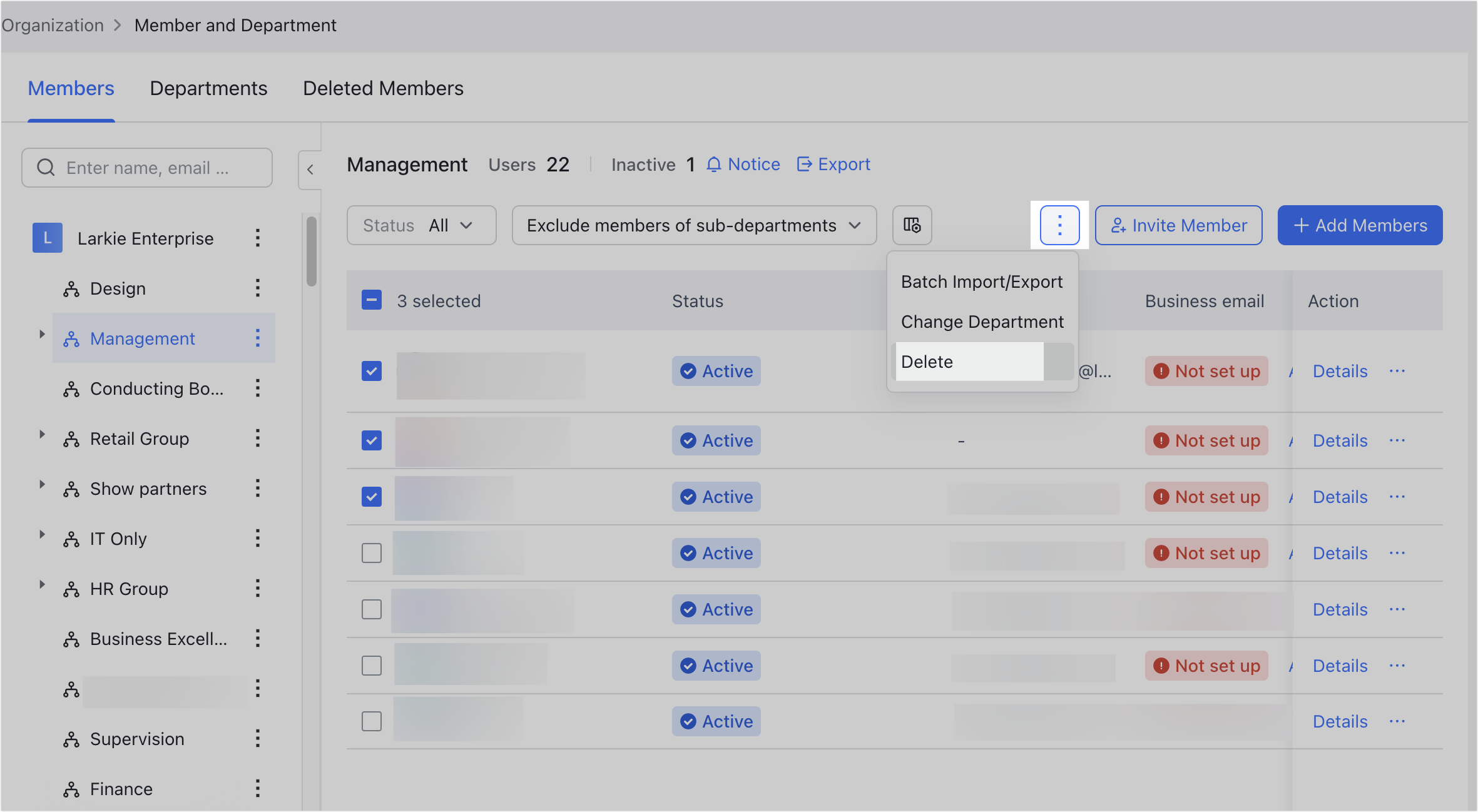Click the Export link icon

[x=804, y=165]
